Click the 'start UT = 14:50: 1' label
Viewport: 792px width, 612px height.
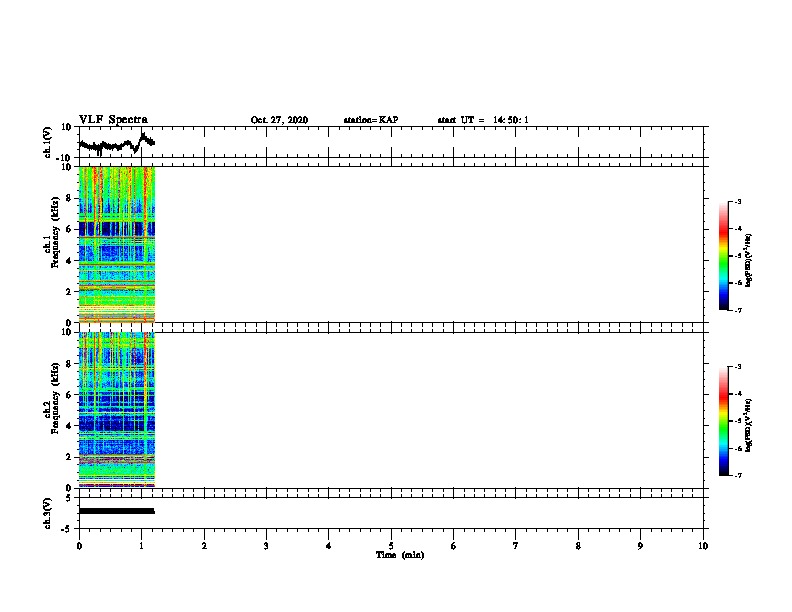click(x=483, y=120)
